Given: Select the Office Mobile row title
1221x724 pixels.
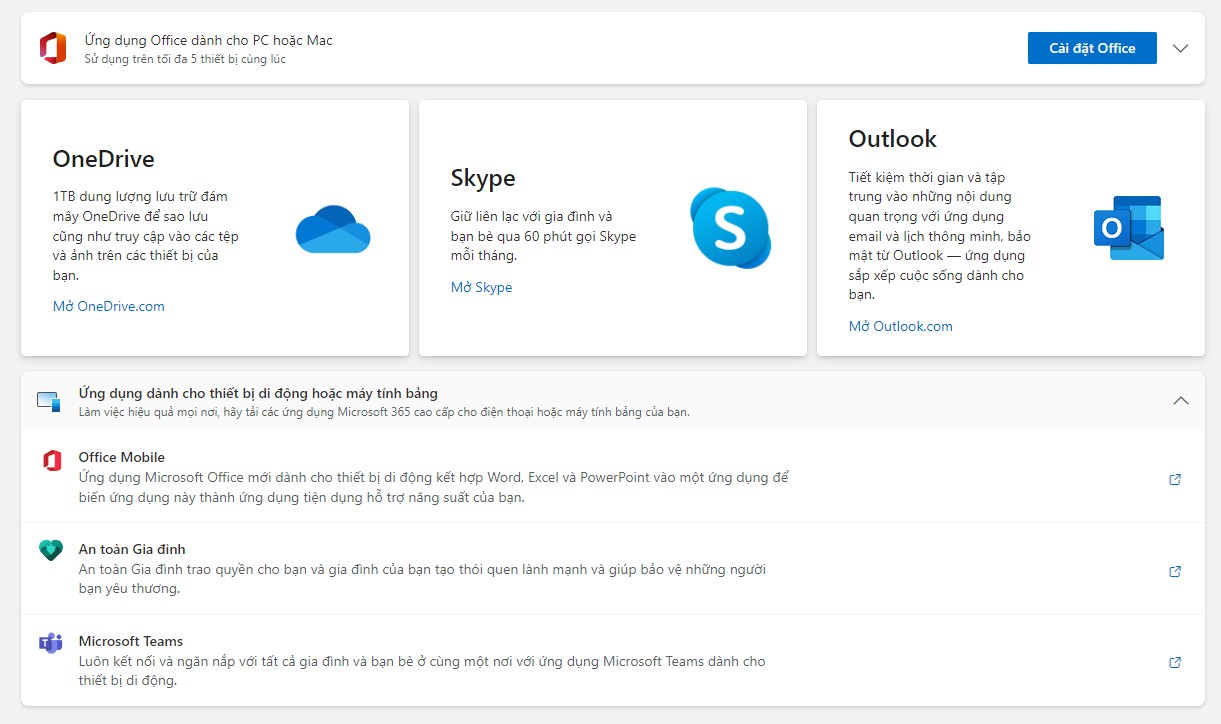Looking at the screenshot, I should coord(122,457).
